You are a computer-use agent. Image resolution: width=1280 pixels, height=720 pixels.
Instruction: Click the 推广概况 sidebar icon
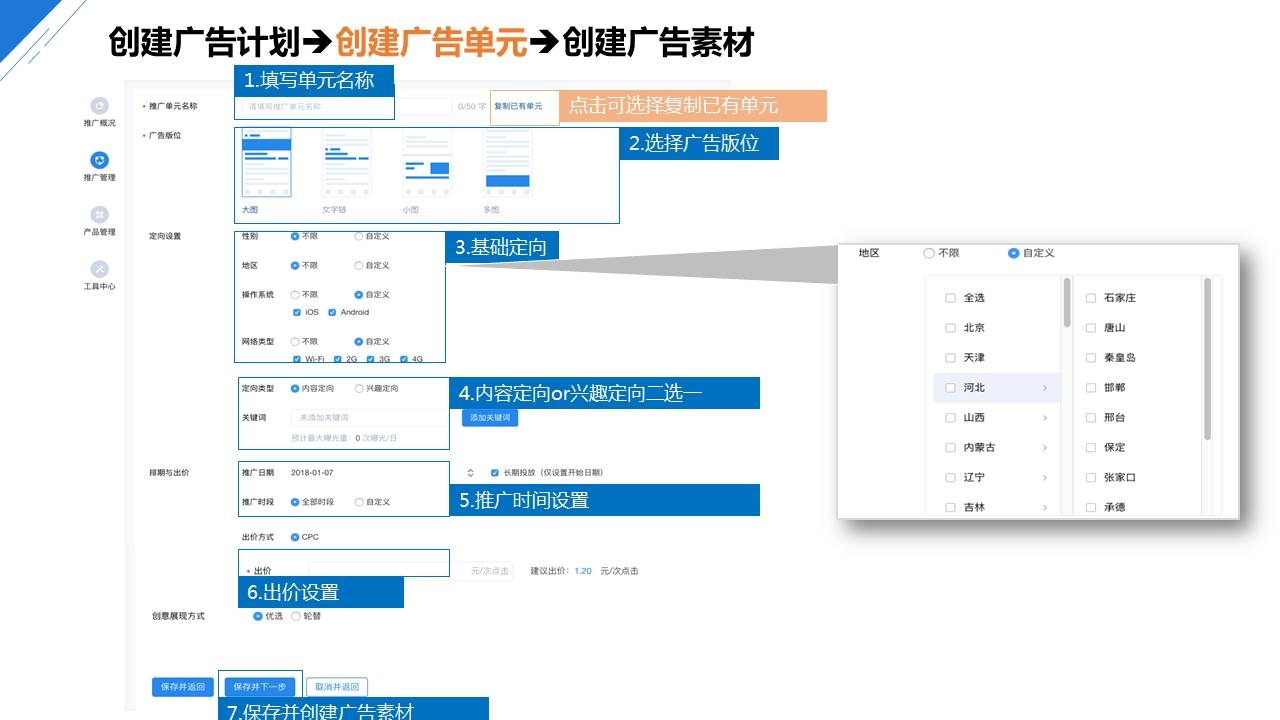tap(99, 106)
